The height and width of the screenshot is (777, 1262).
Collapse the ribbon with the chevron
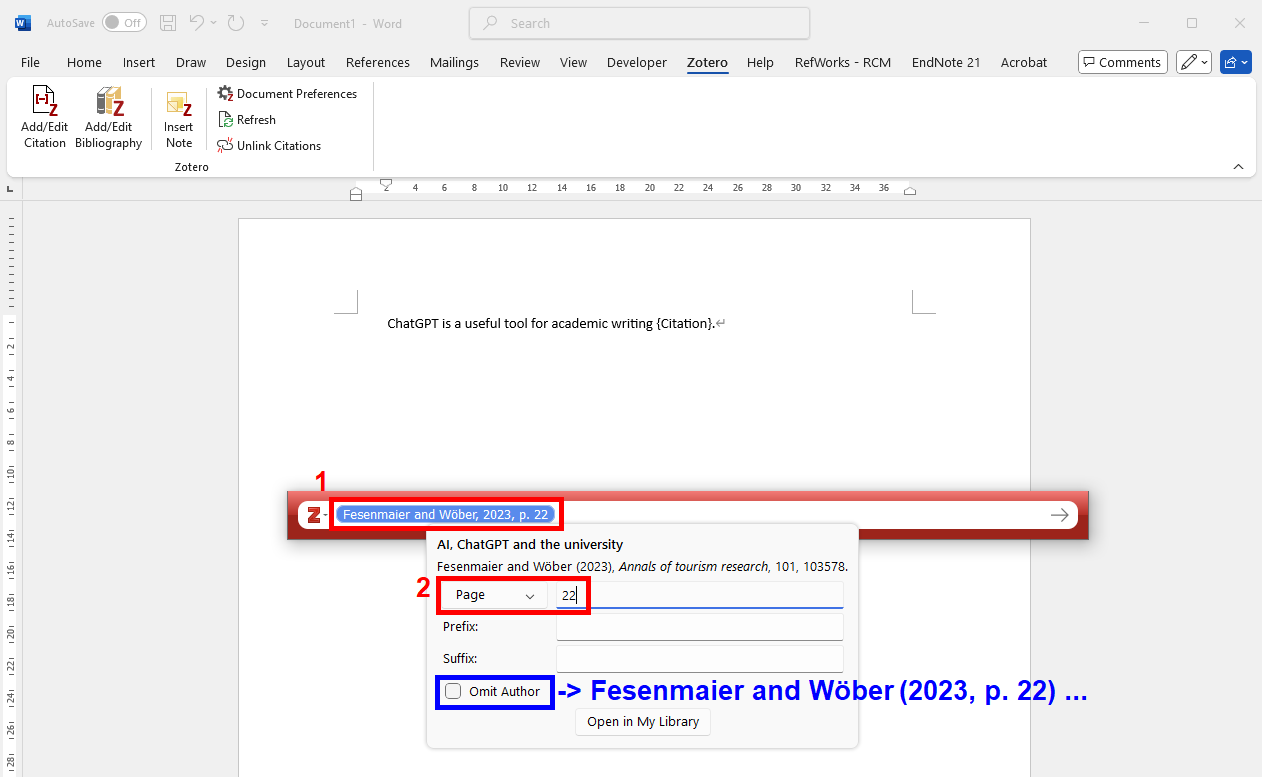pyautogui.click(x=1238, y=167)
